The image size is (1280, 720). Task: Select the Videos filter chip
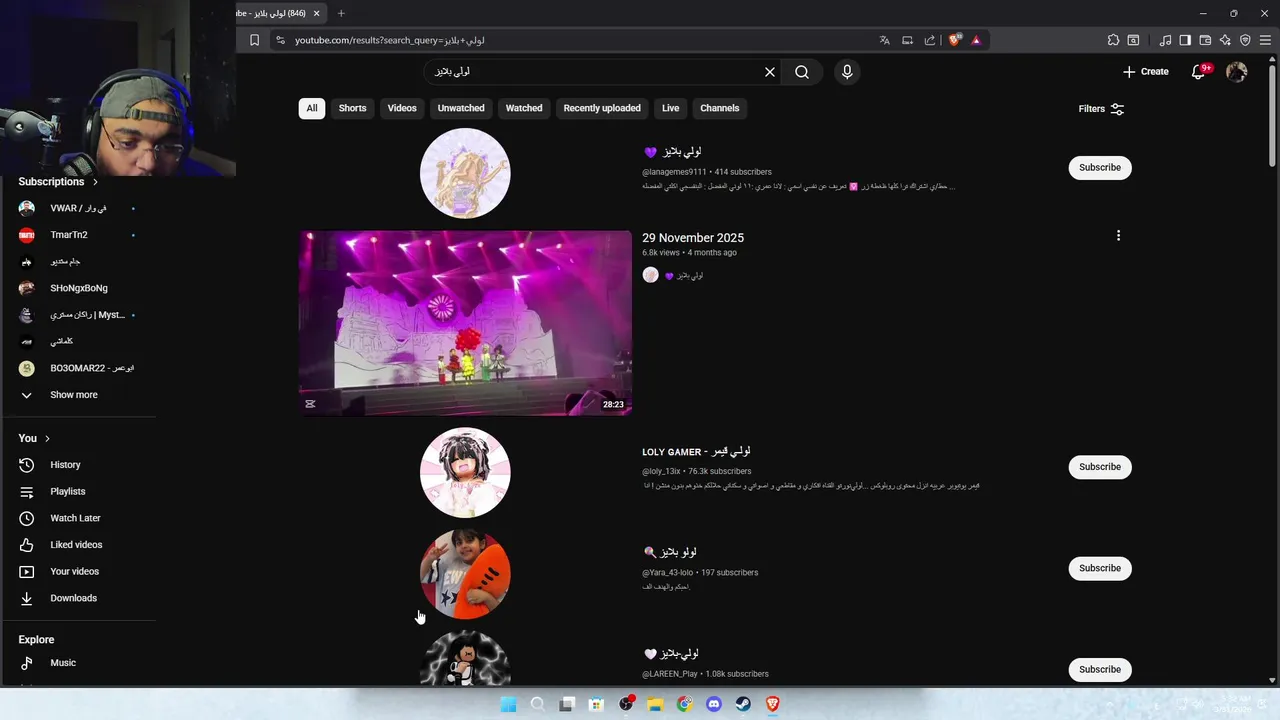click(x=402, y=108)
